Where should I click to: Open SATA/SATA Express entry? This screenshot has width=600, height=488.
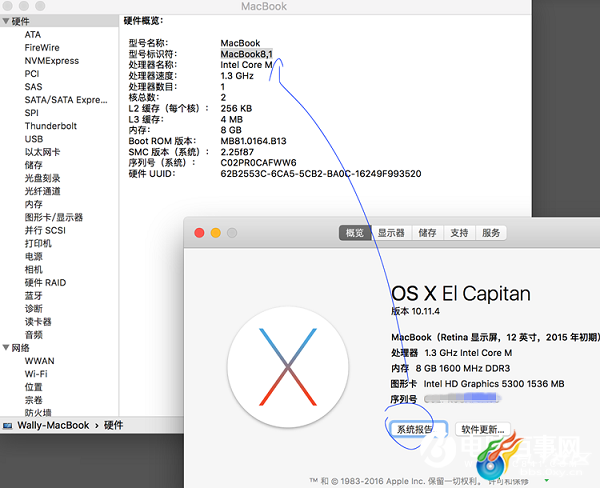[66, 100]
